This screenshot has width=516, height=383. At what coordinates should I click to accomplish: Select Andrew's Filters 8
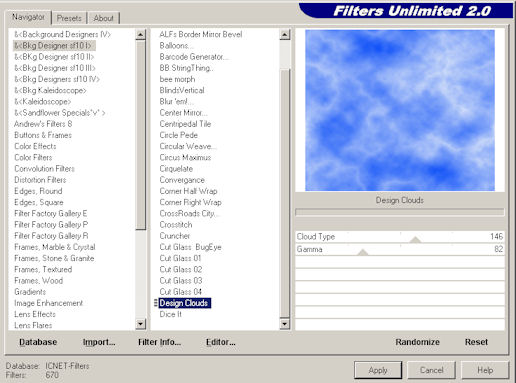43,124
